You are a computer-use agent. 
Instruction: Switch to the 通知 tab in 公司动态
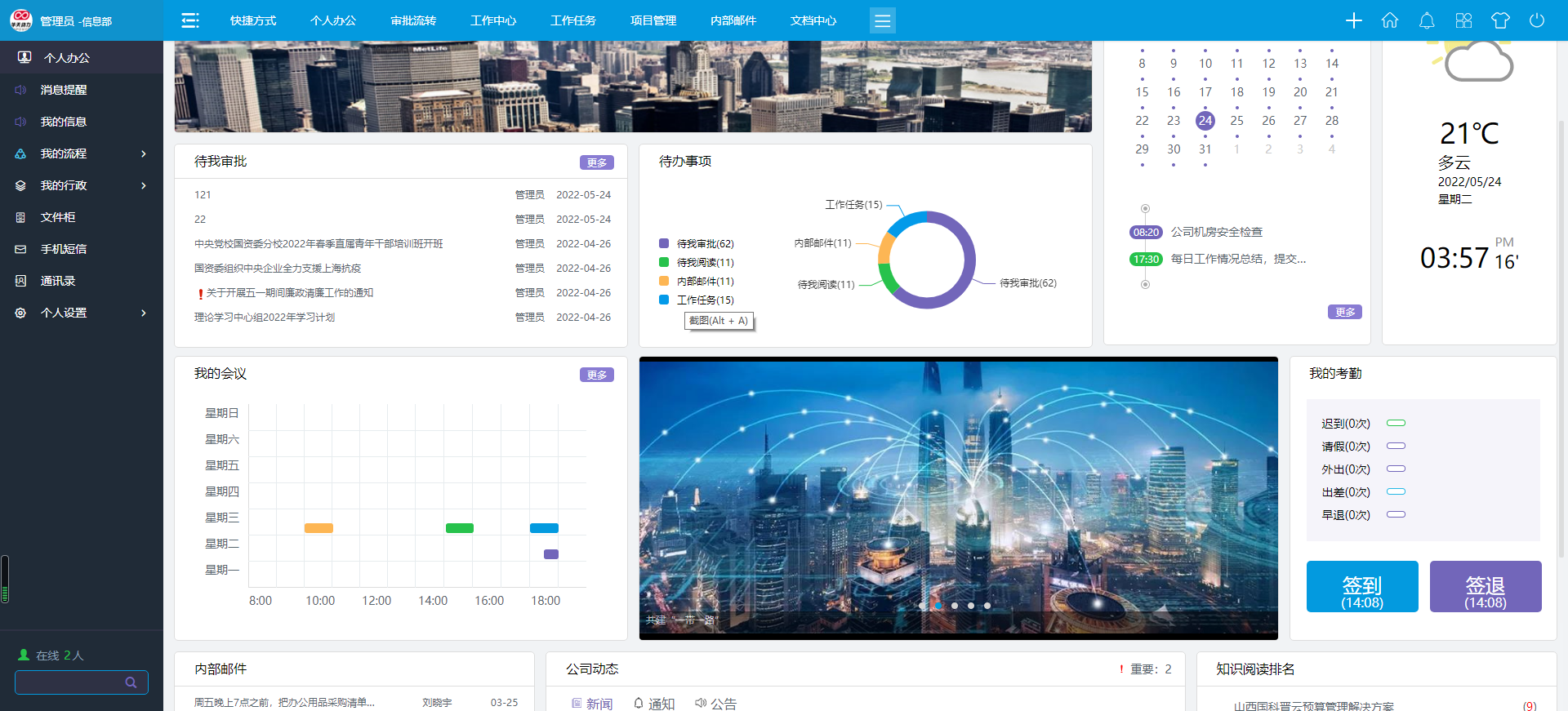pos(654,704)
